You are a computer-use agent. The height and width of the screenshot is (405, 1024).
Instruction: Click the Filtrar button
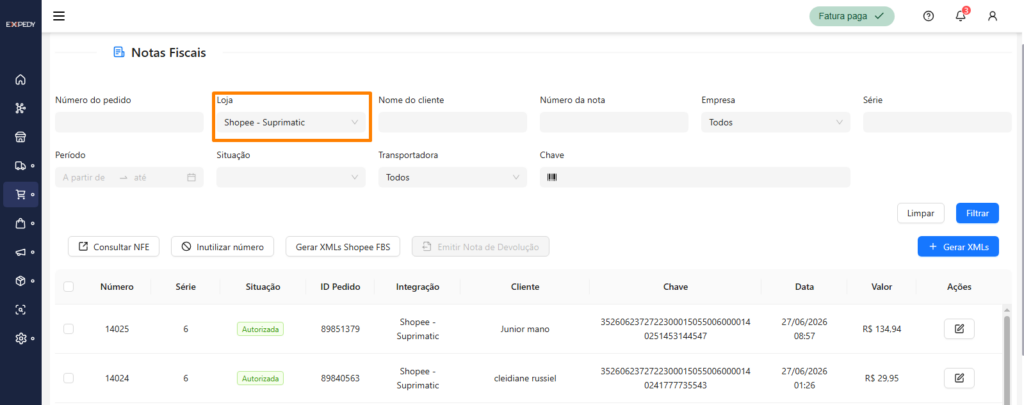tap(977, 213)
